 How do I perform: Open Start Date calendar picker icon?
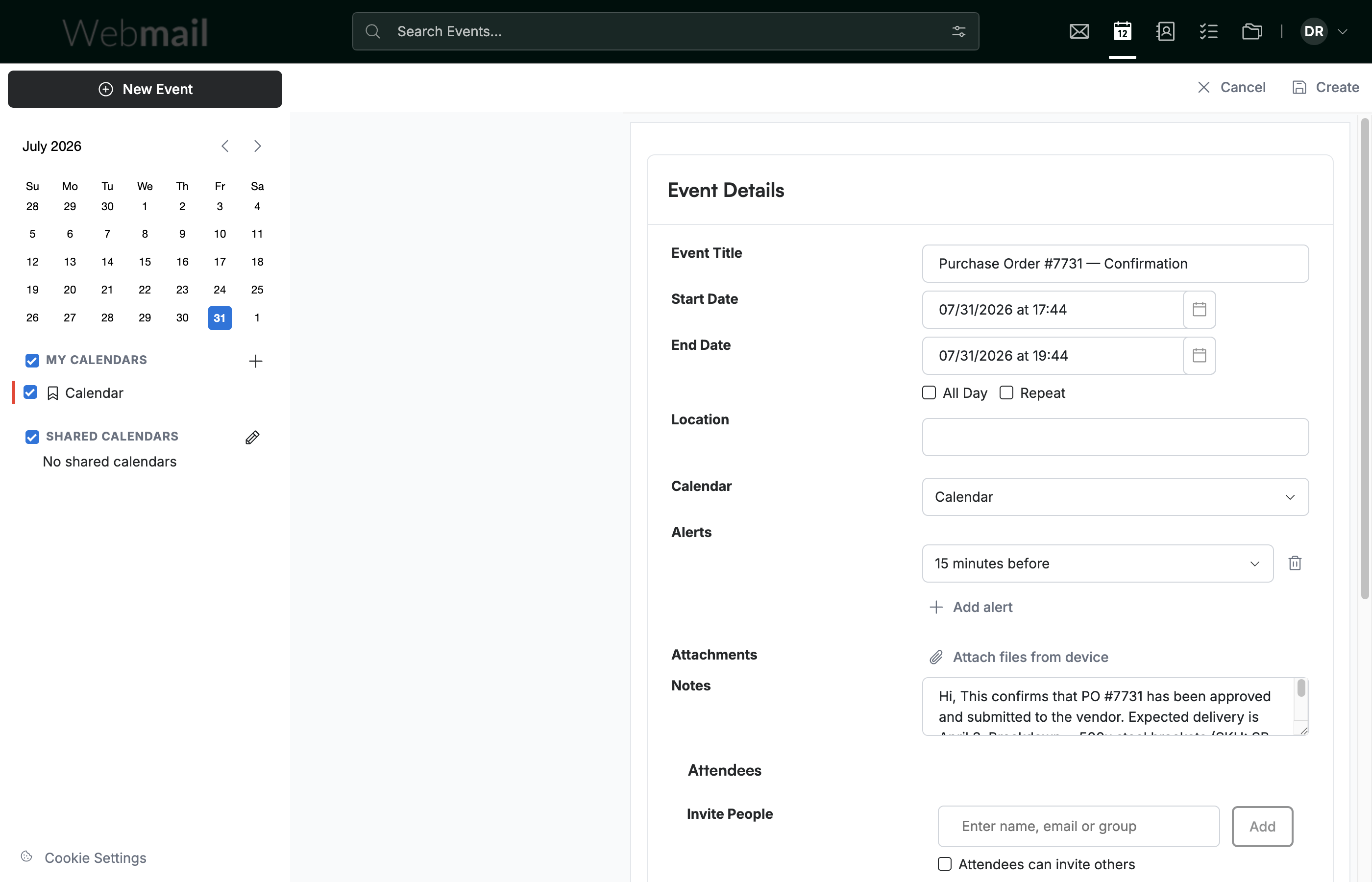pos(1199,309)
